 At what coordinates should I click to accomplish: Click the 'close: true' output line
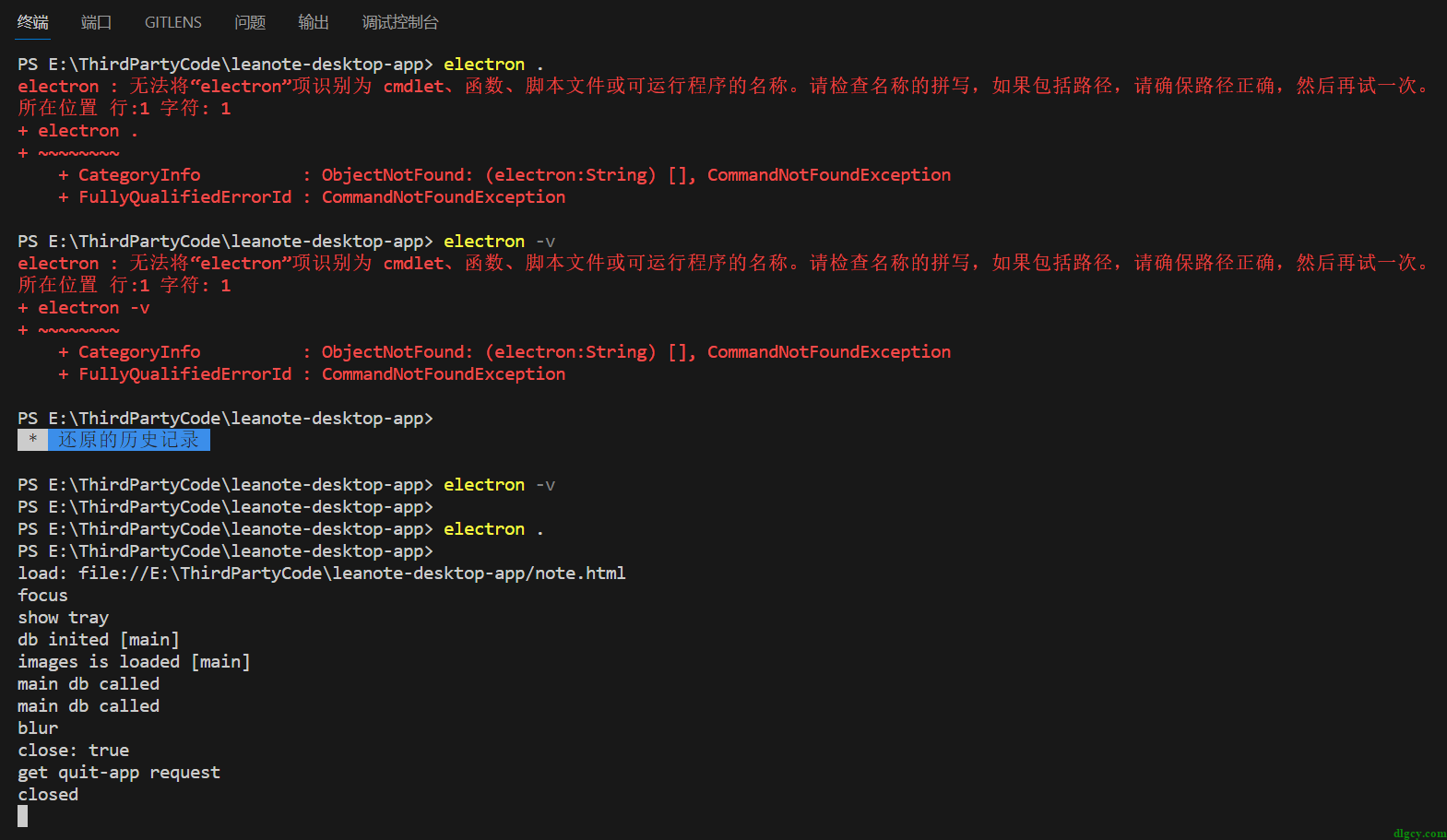coord(74,750)
